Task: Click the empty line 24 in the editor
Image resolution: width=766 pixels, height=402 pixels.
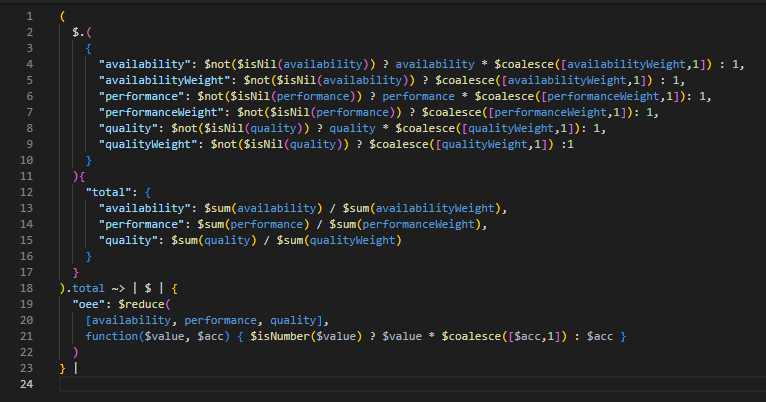Action: click(300, 384)
